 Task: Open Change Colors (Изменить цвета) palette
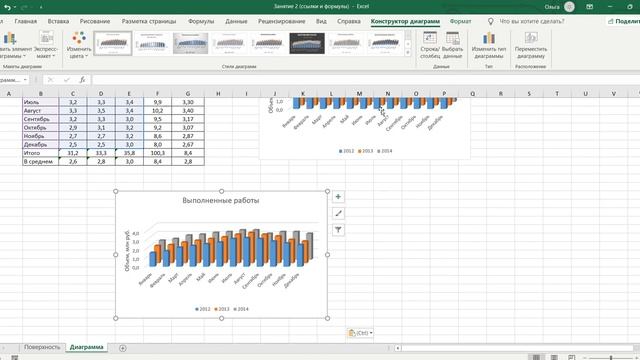79,45
